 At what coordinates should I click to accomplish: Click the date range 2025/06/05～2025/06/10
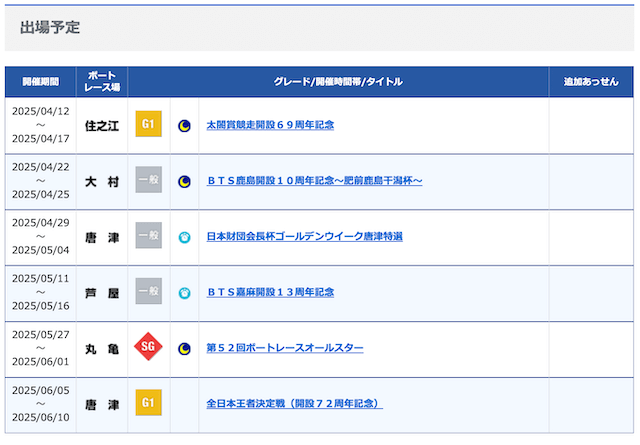pyautogui.click(x=40, y=404)
